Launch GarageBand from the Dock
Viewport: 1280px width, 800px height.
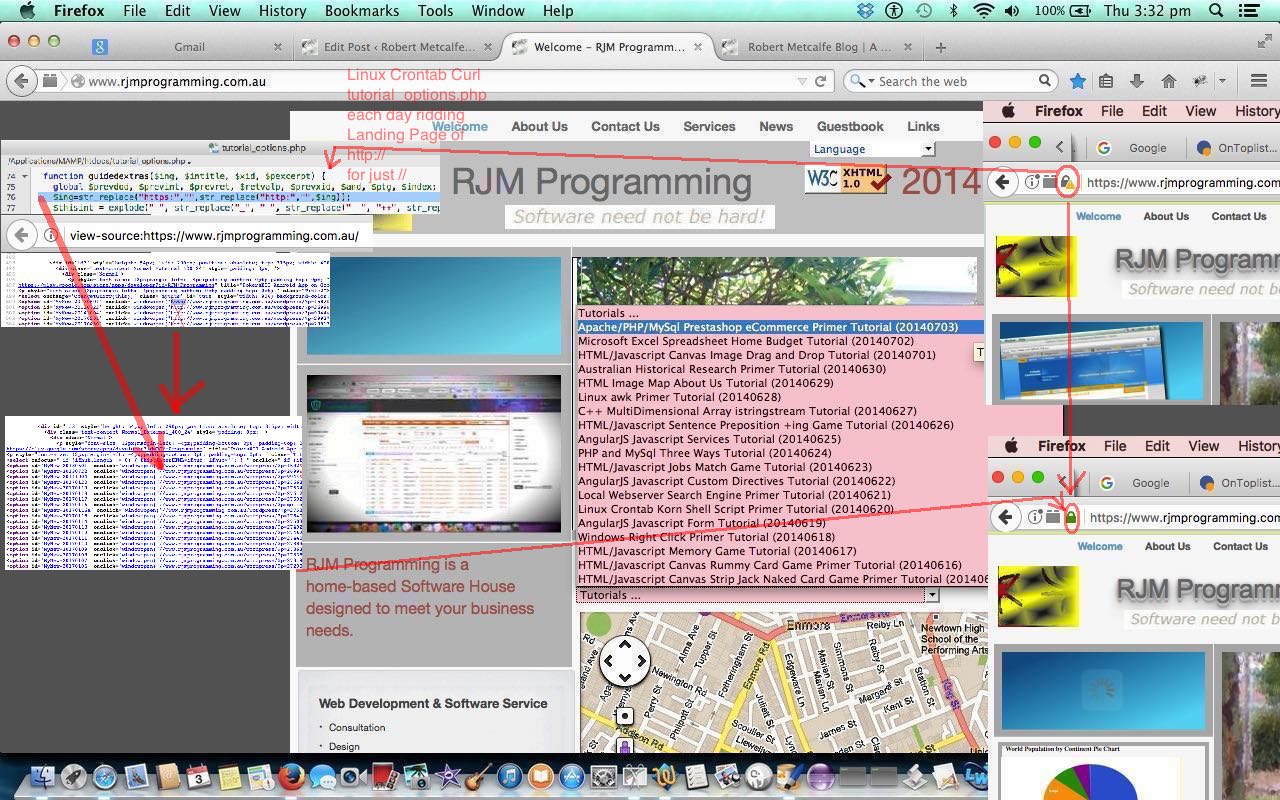477,779
